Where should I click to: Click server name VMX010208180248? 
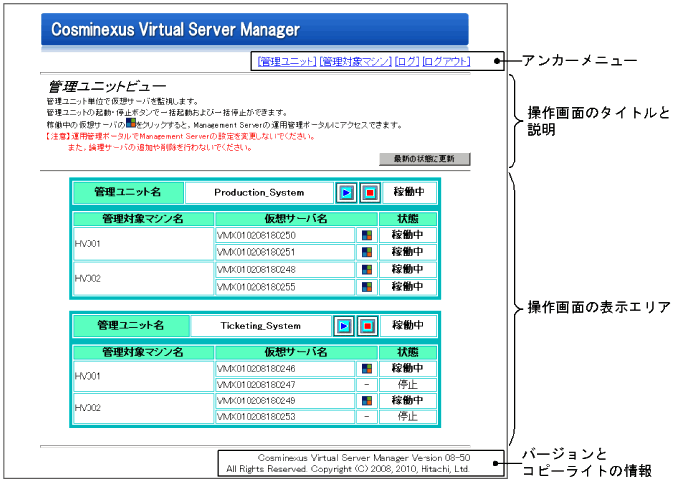point(256,269)
